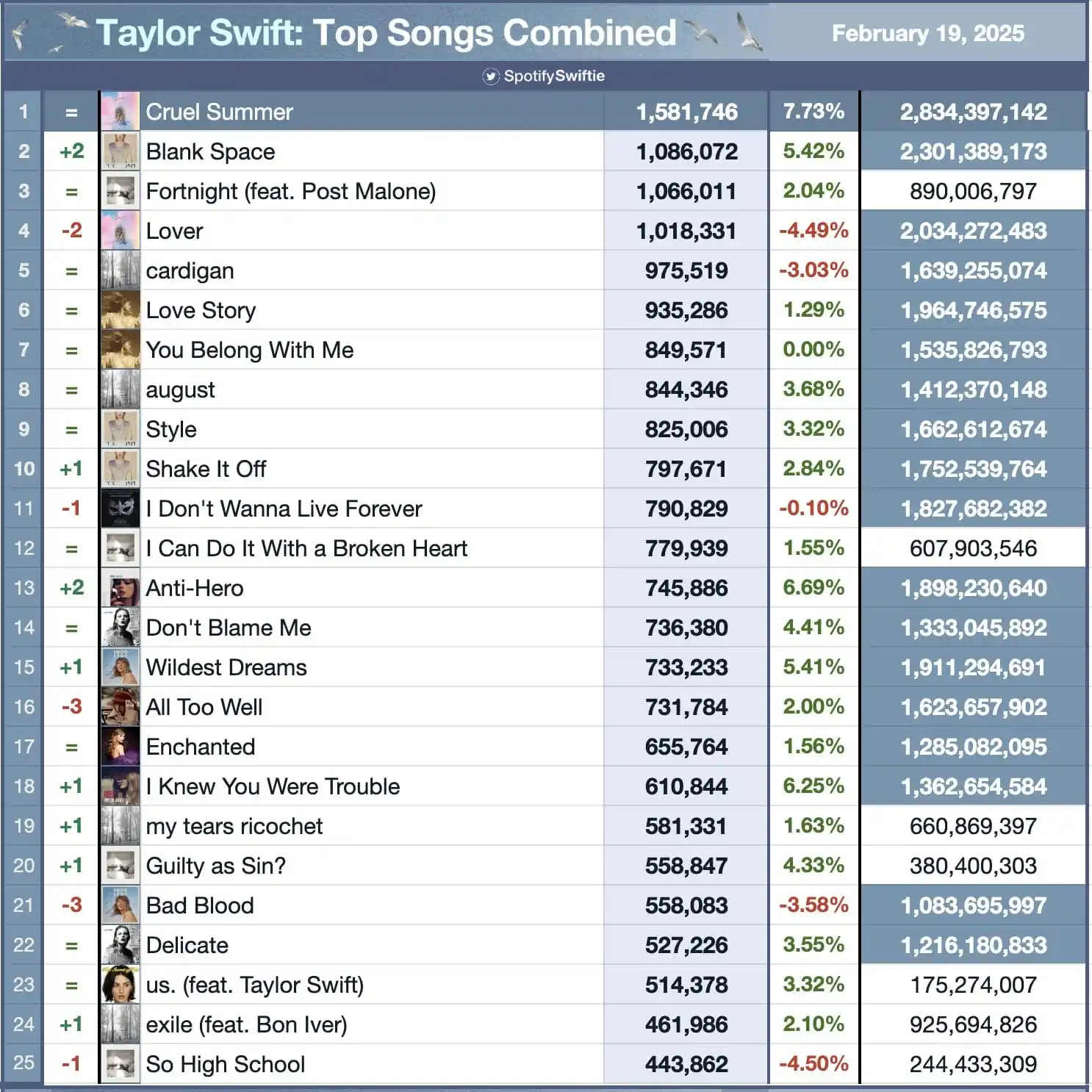Click the us. (feat. Taylor Swift) cover
The image size is (1092, 1092).
click(x=120, y=985)
